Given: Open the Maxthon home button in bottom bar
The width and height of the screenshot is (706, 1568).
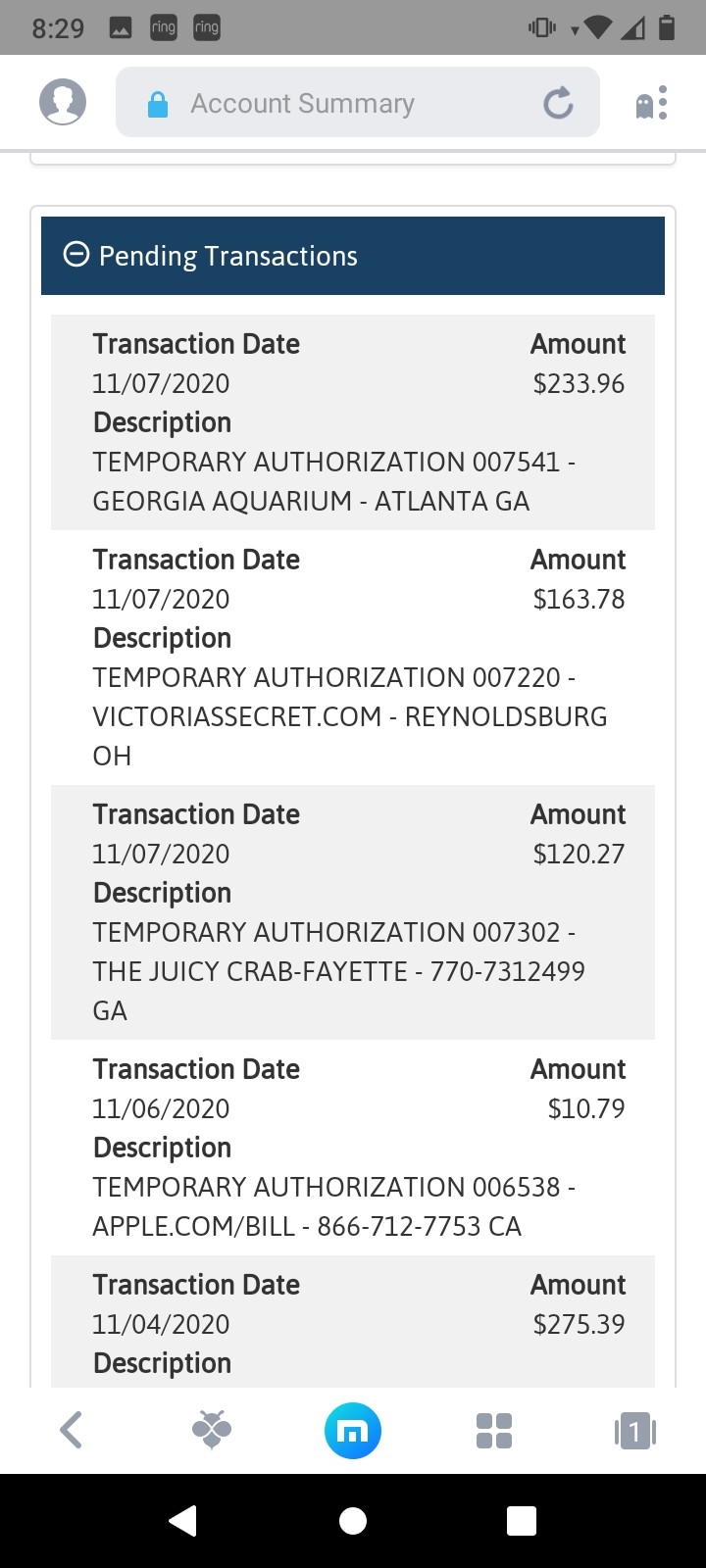Looking at the screenshot, I should 352,1430.
